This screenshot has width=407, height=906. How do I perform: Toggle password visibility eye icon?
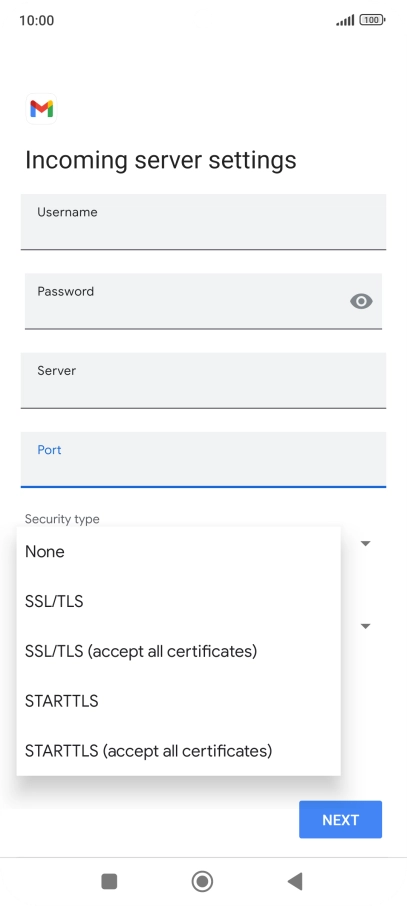(361, 301)
